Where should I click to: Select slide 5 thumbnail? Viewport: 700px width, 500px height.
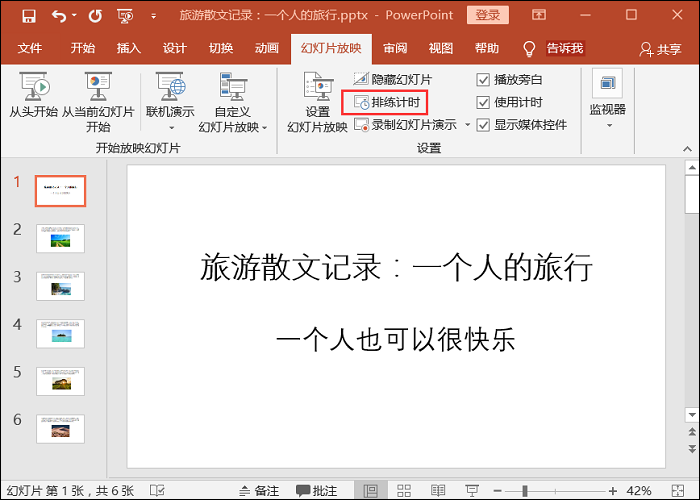[60, 381]
